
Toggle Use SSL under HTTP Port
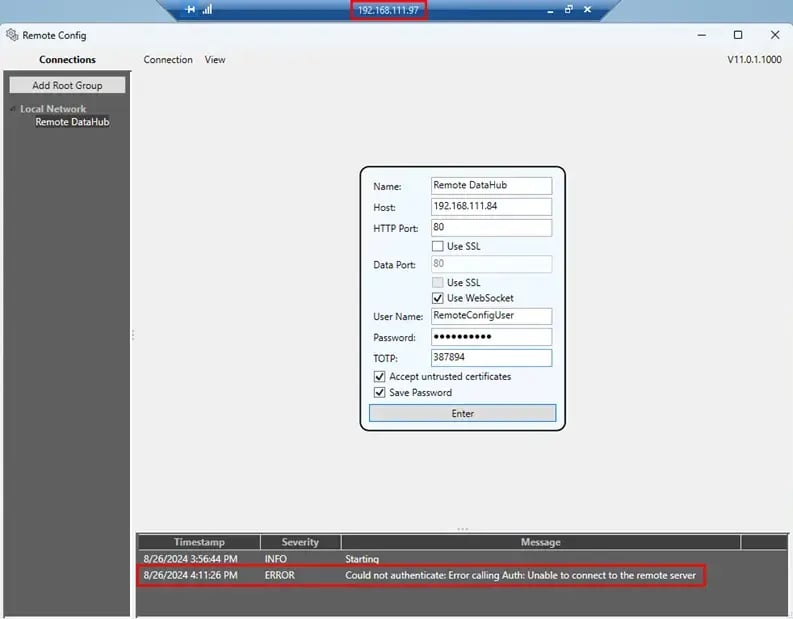(x=438, y=246)
